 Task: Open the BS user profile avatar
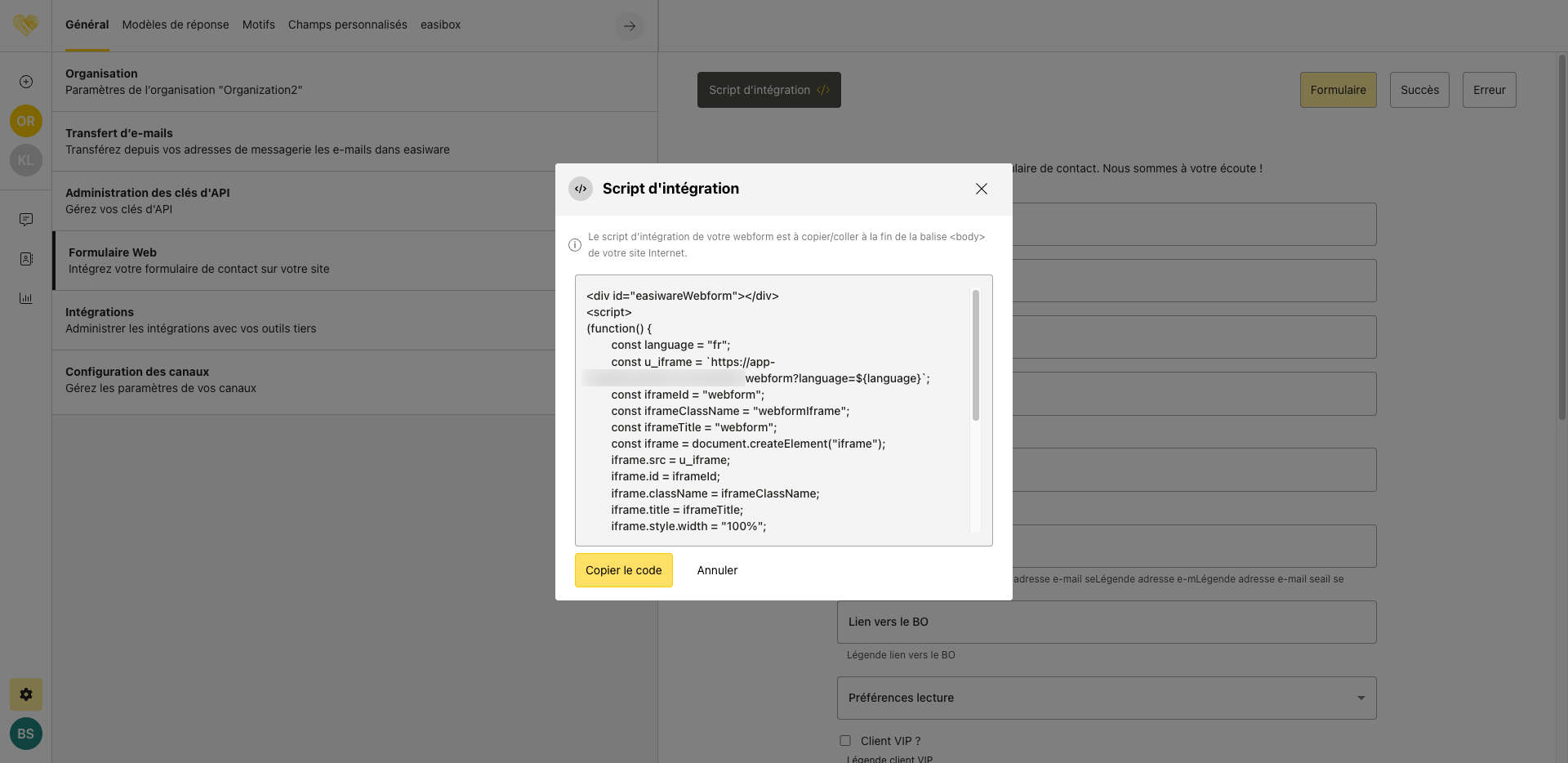tap(26, 734)
